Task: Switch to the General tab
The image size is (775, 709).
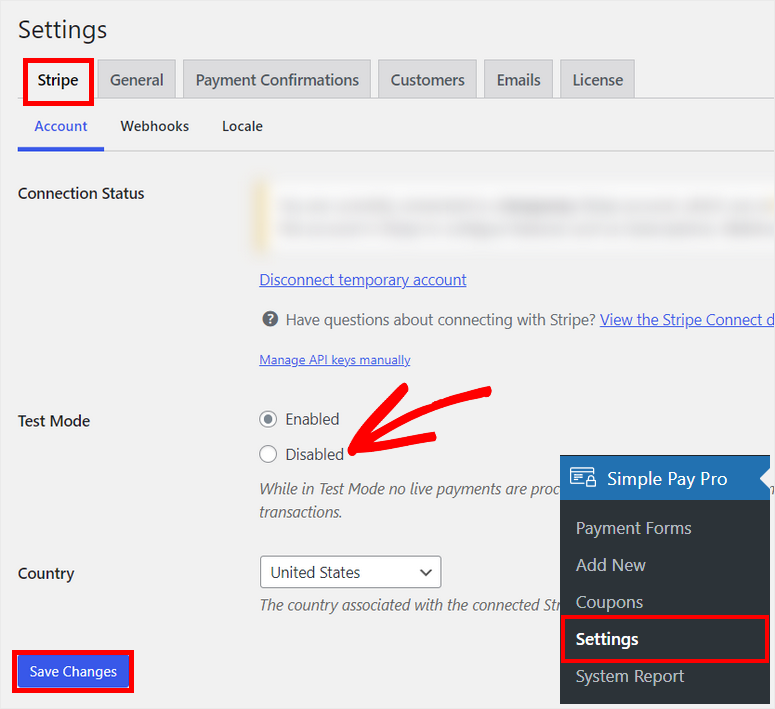Action: pos(136,80)
